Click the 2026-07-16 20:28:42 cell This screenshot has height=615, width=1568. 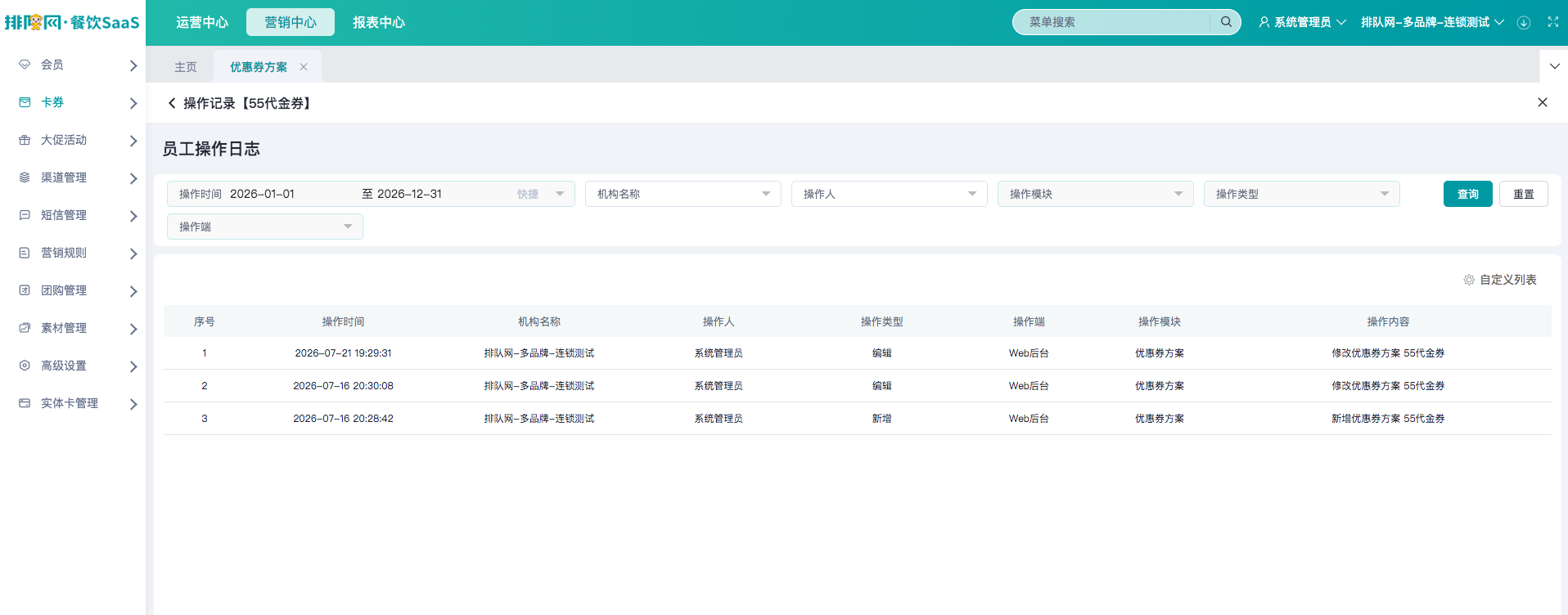pos(343,419)
